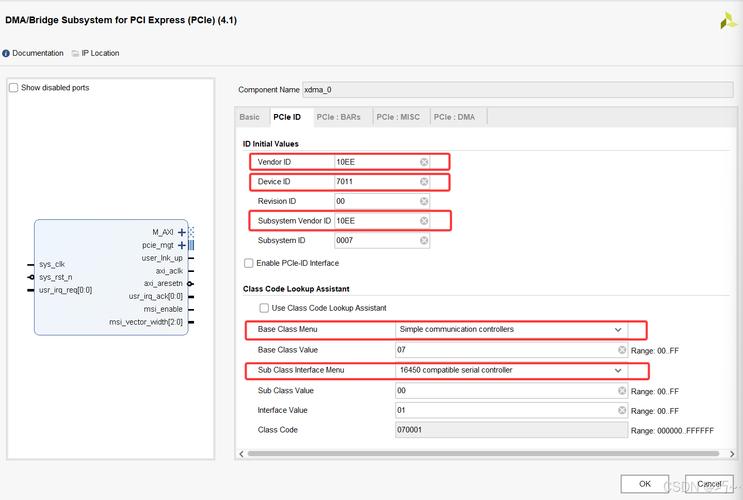Click the Subsystem Vendor ID input field

(x=382, y=221)
